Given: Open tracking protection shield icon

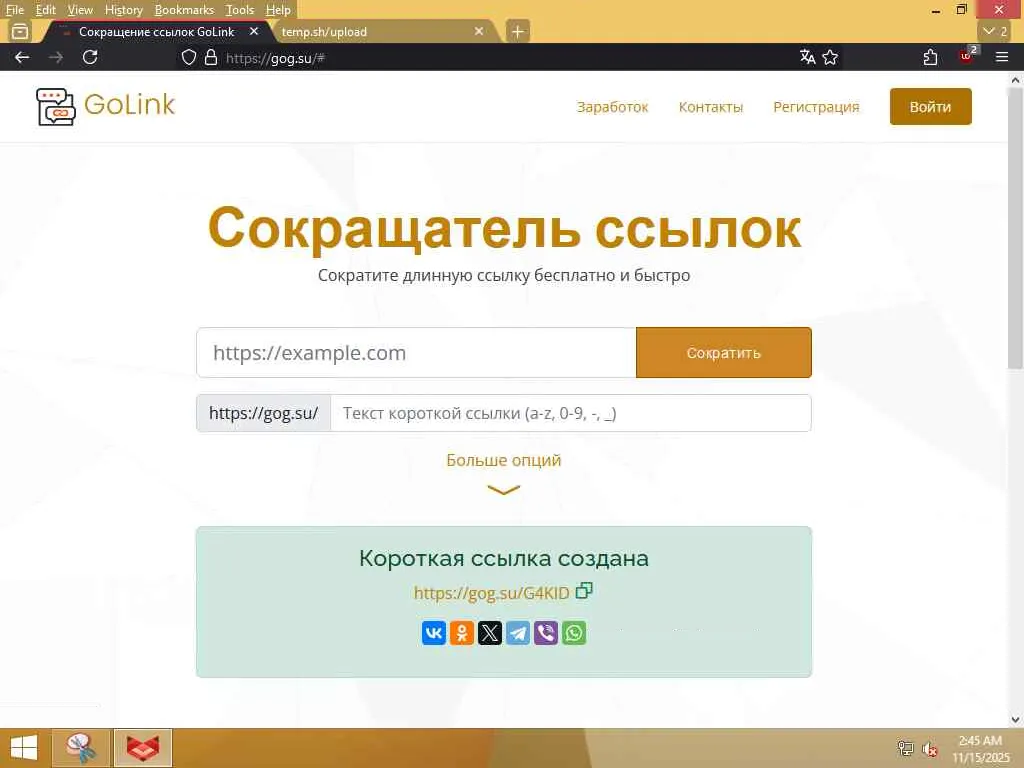Looking at the screenshot, I should (x=189, y=57).
